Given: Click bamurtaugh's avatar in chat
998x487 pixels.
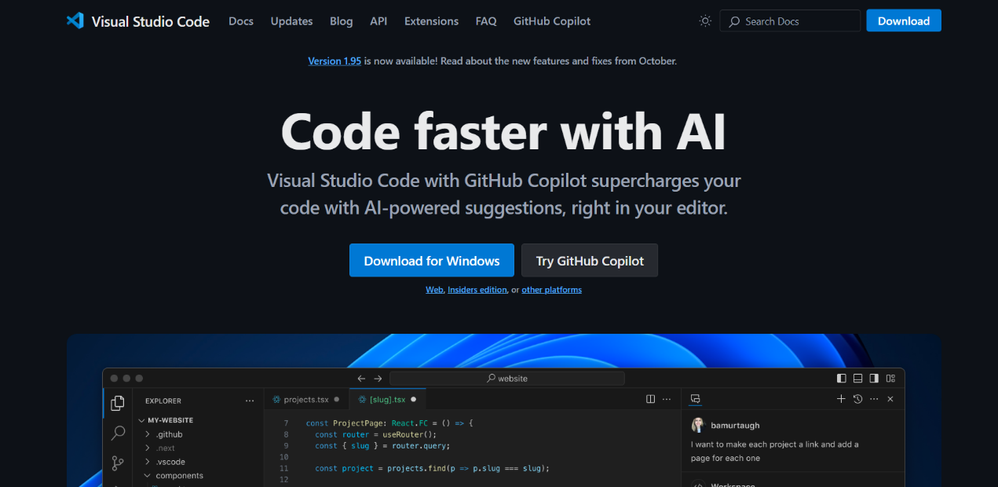Looking at the screenshot, I should (x=698, y=425).
